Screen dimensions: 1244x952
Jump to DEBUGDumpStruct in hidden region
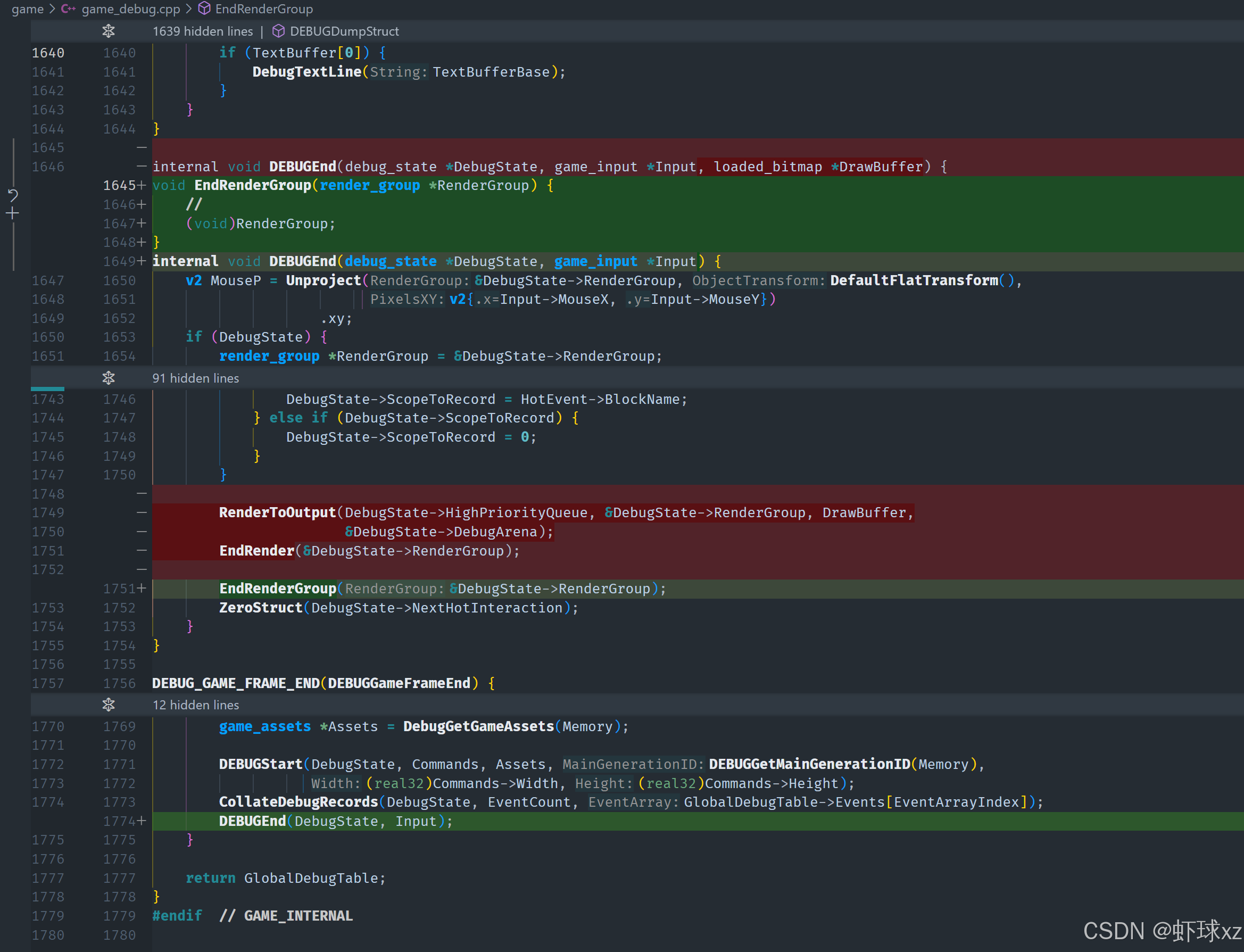[x=344, y=31]
